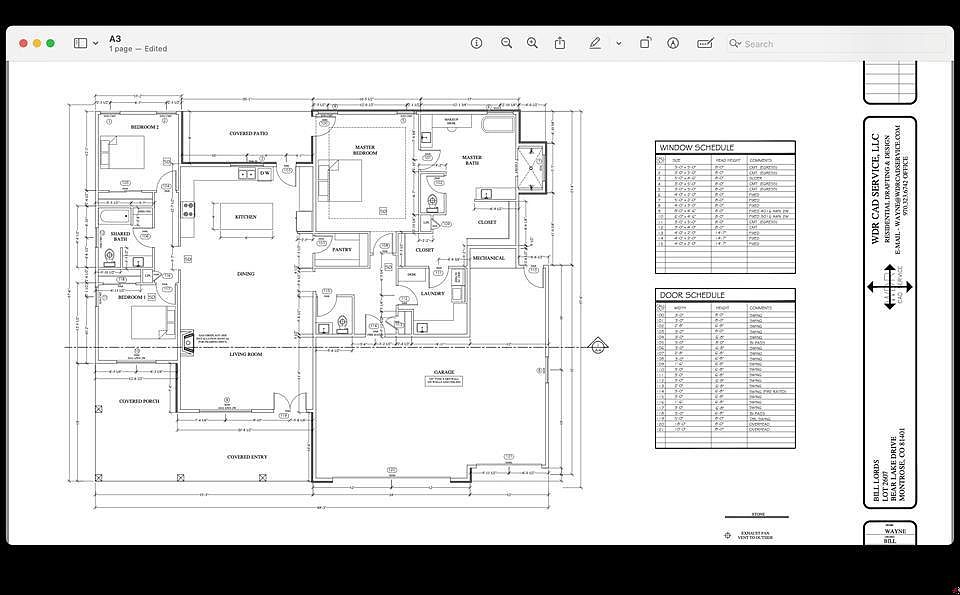Click the A3 document title
The height and width of the screenshot is (595, 960).
click(115, 38)
